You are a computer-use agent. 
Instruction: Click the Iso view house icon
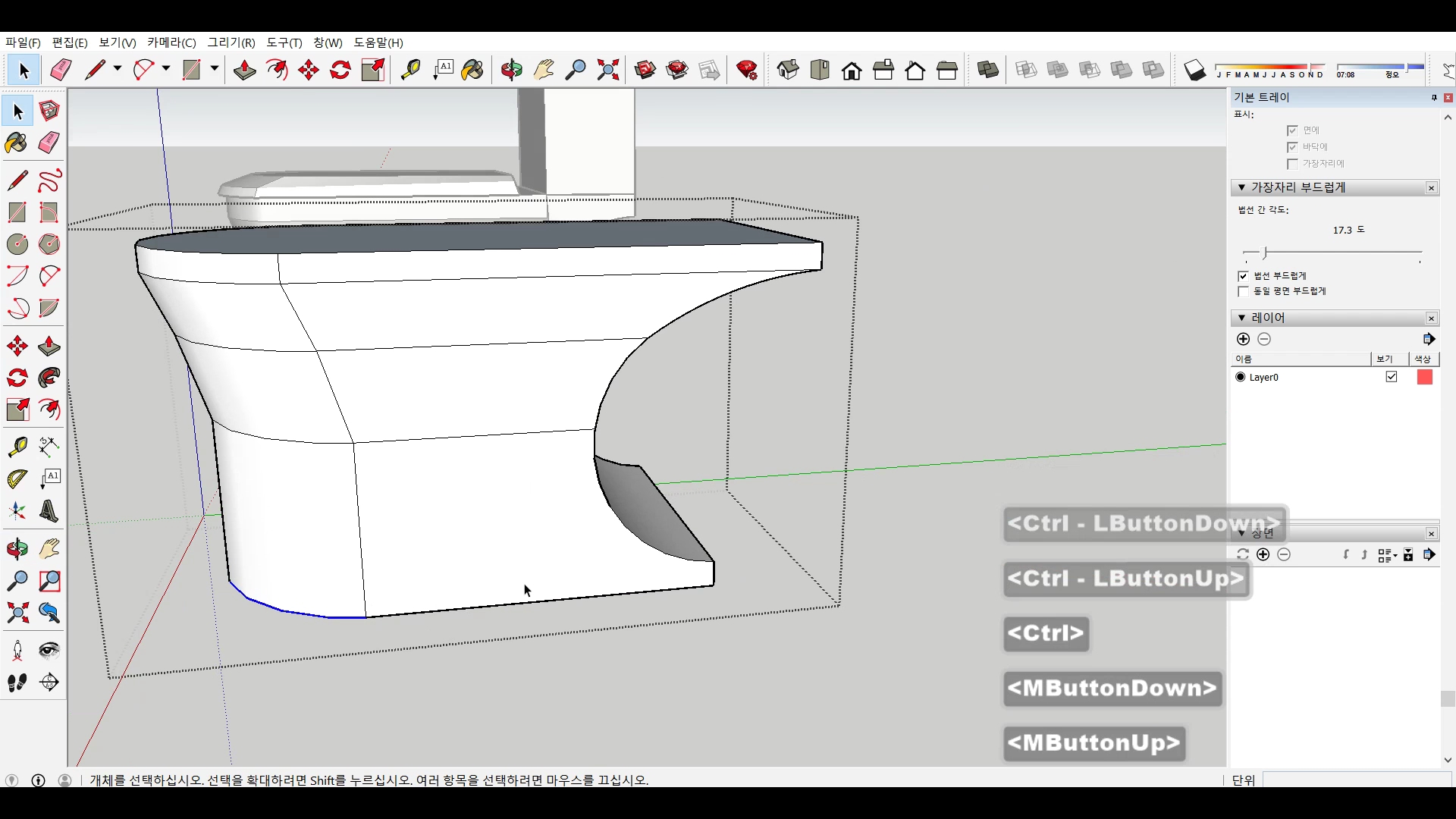point(788,71)
